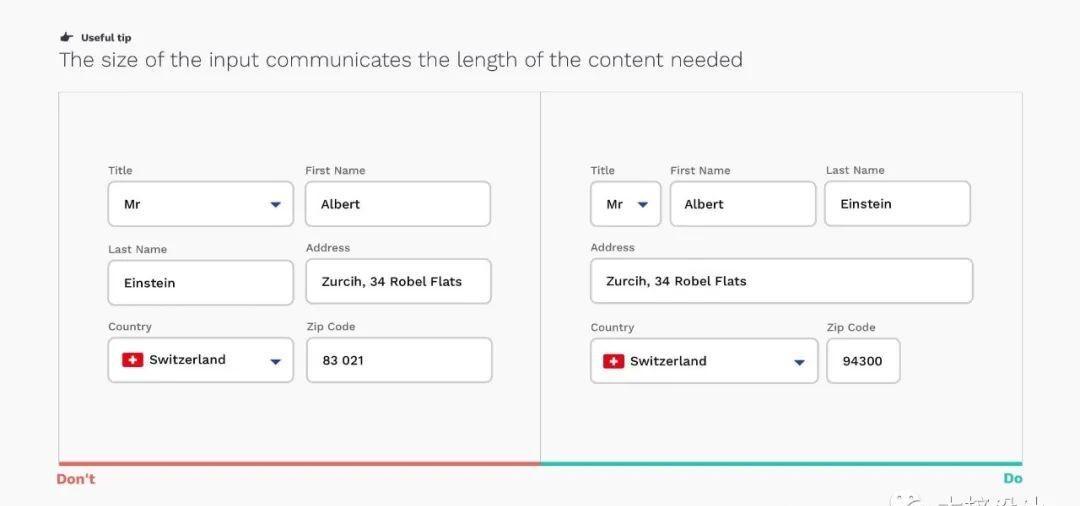The width and height of the screenshot is (1080, 506).
Task: Open the narrow Mr Title dropdown in Do form
Action: [625, 204]
